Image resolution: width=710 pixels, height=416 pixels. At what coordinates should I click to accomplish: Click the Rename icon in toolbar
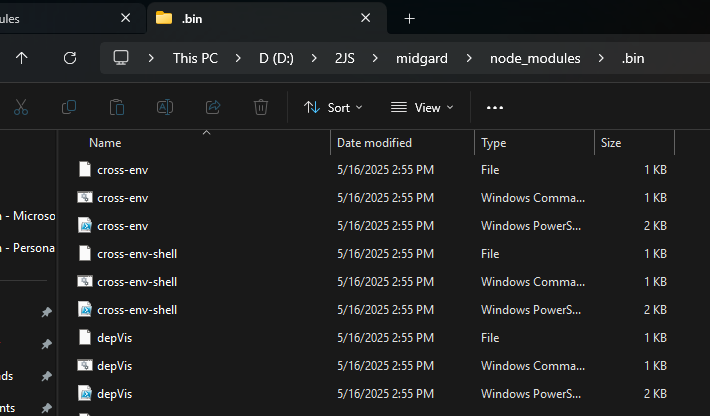[165, 107]
